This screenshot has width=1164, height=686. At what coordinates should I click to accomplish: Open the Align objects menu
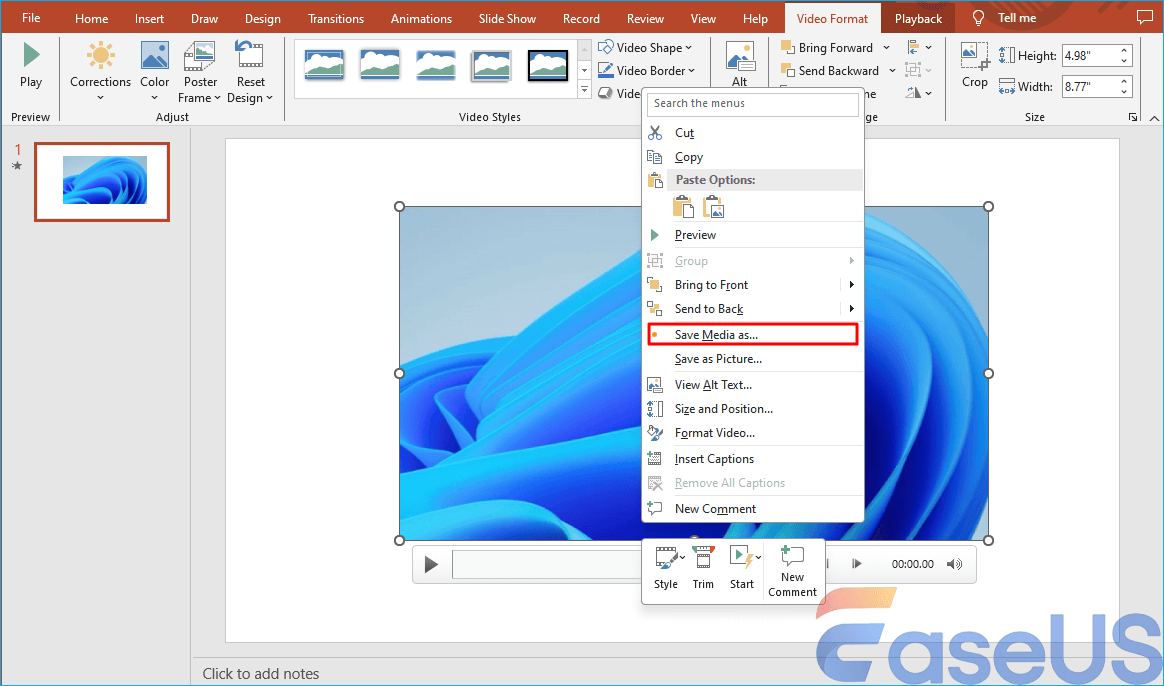tap(919, 48)
